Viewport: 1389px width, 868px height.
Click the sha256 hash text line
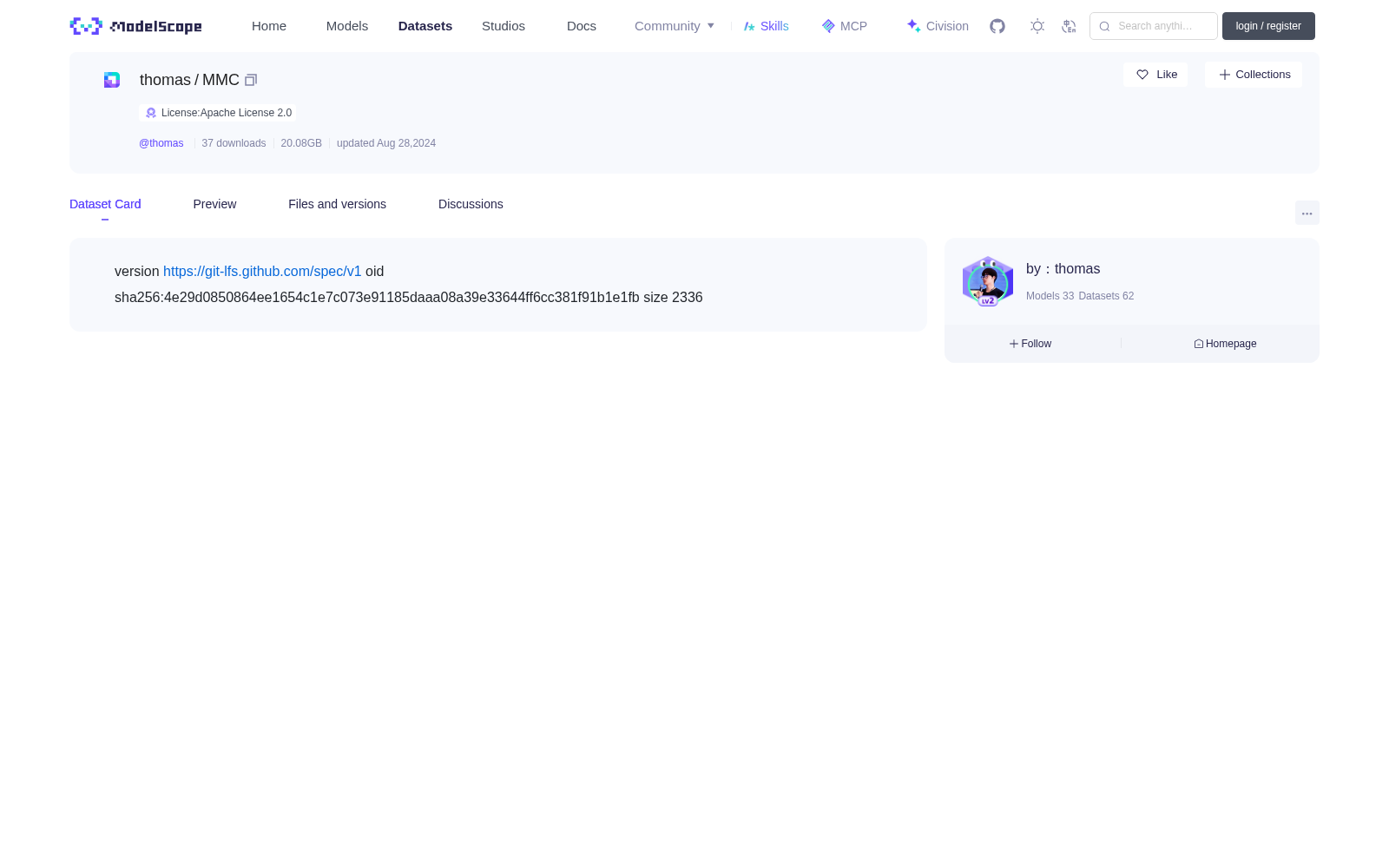(409, 297)
